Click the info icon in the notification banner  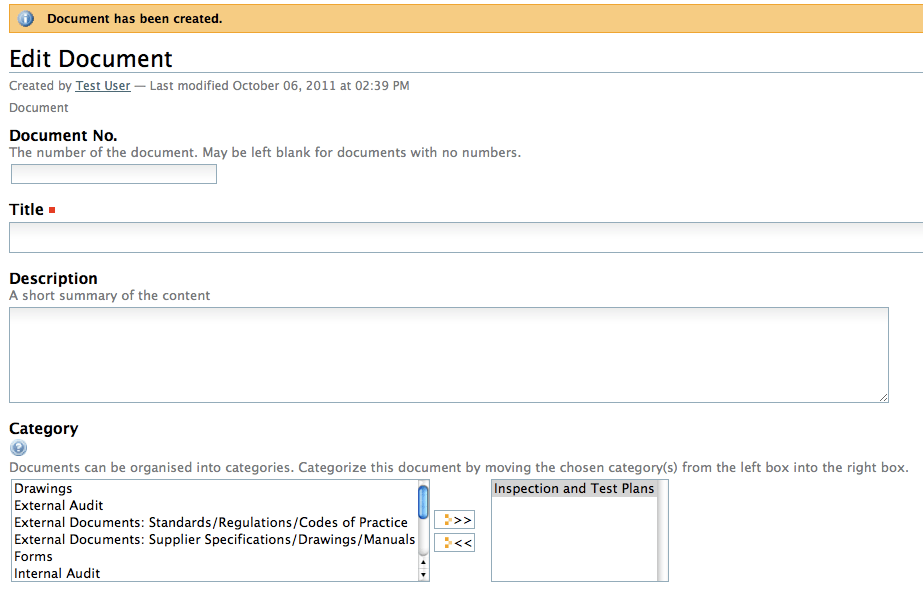pyautogui.click(x=25, y=19)
